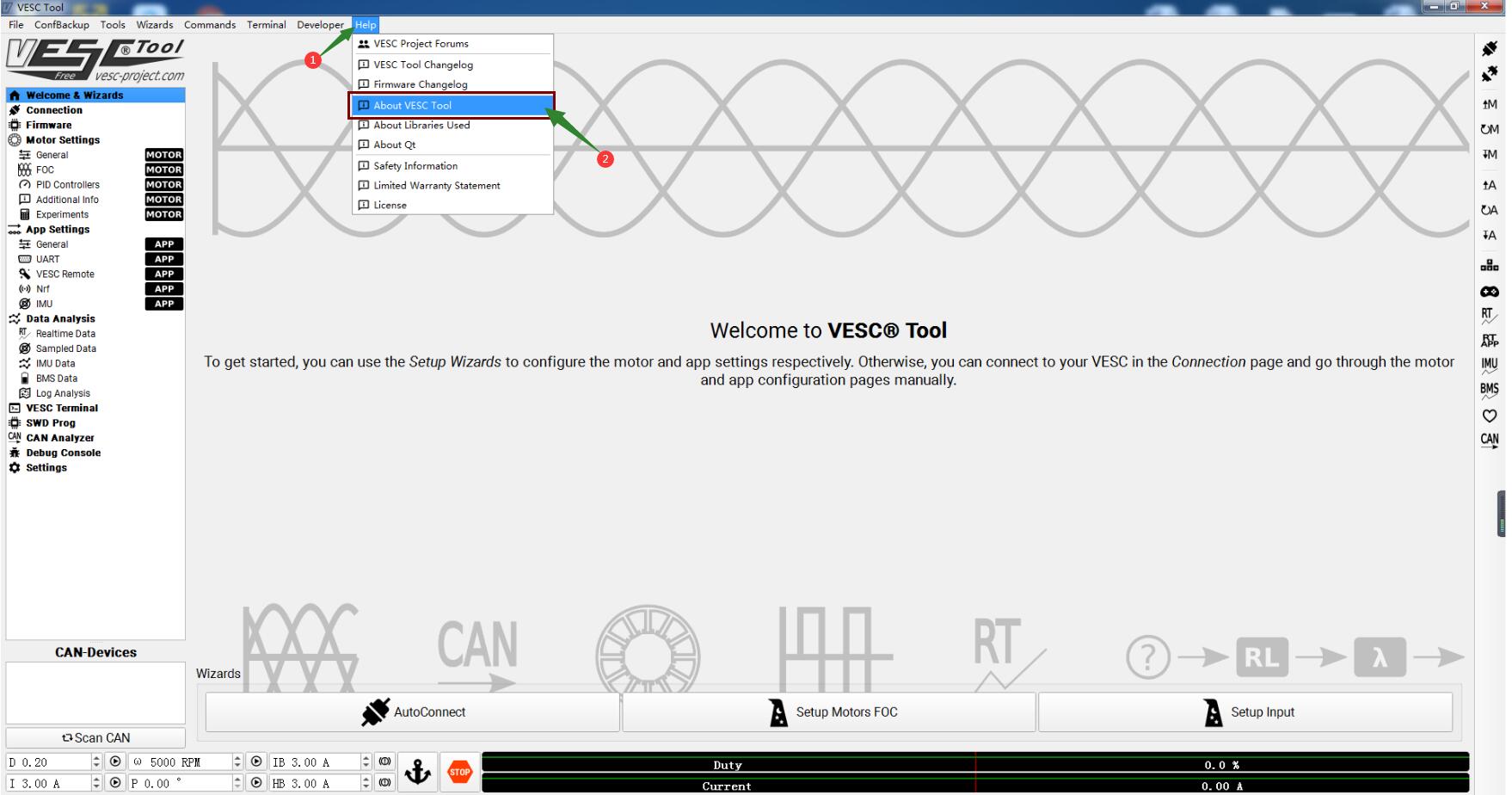The image size is (1512, 795).
Task: Click the CAN forwarding icon in right toolbar
Action: coord(1489,440)
